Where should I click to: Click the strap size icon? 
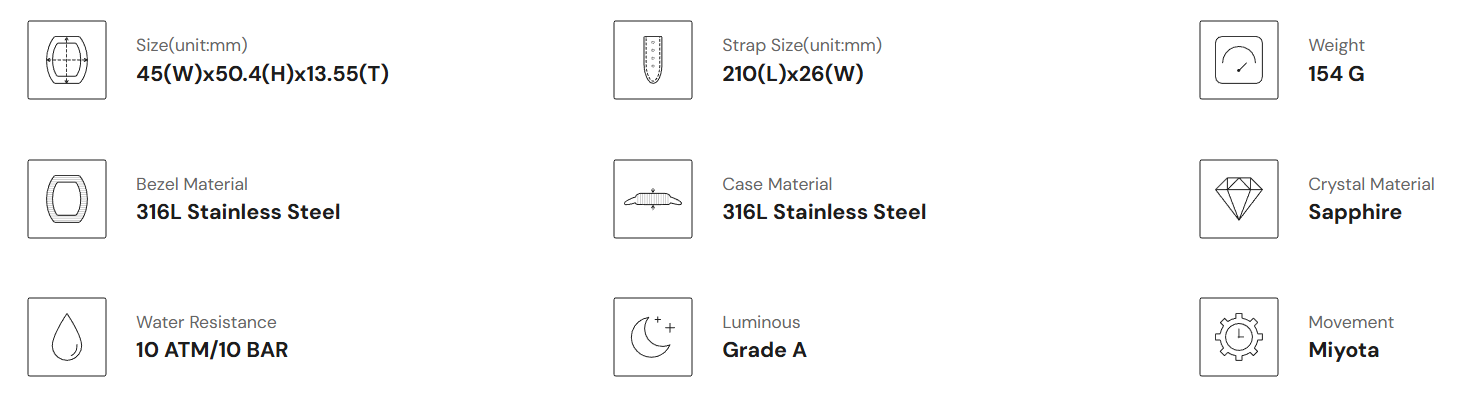[x=652, y=60]
